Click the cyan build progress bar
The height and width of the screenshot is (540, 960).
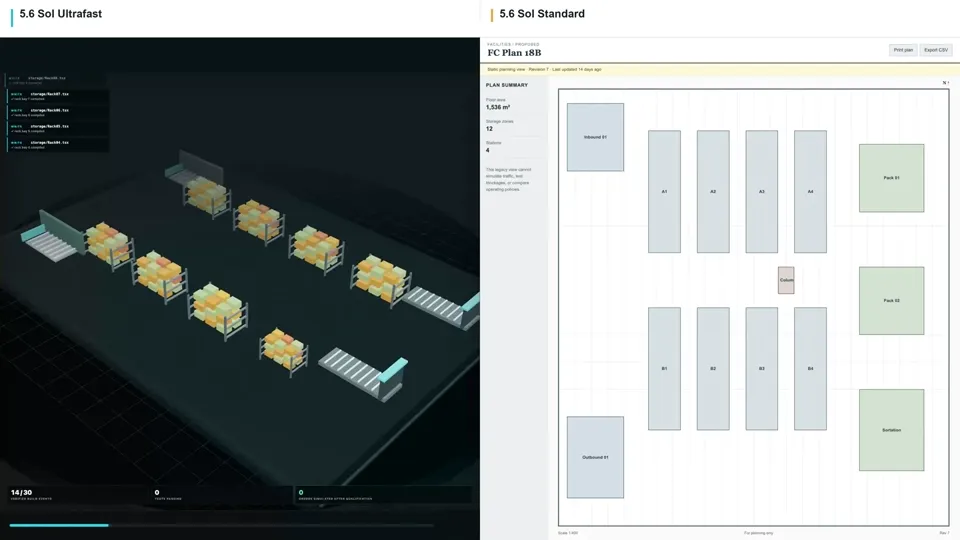[x=59, y=525]
